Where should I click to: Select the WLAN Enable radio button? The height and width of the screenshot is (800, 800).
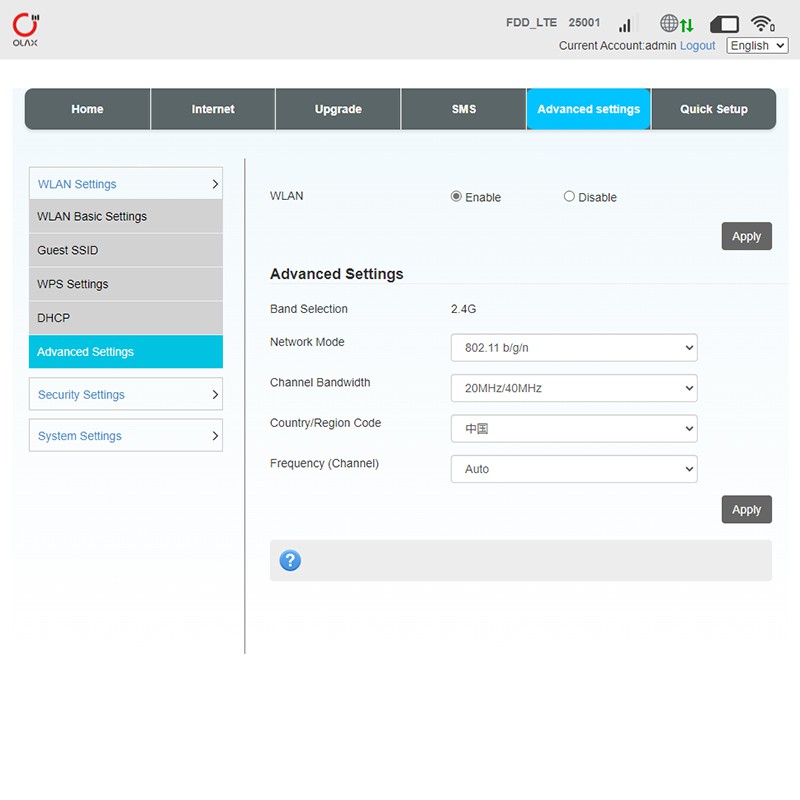click(457, 197)
